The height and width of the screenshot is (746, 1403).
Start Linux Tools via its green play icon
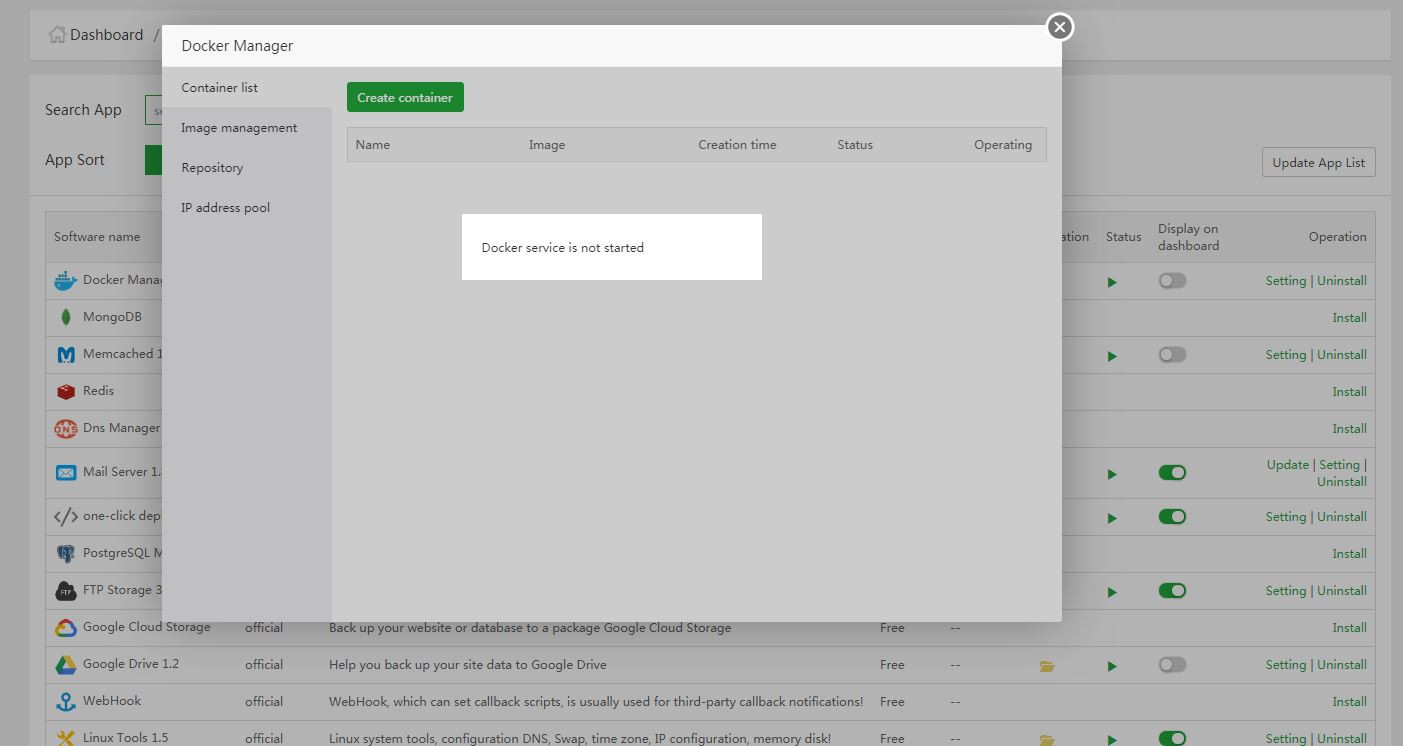(1112, 738)
